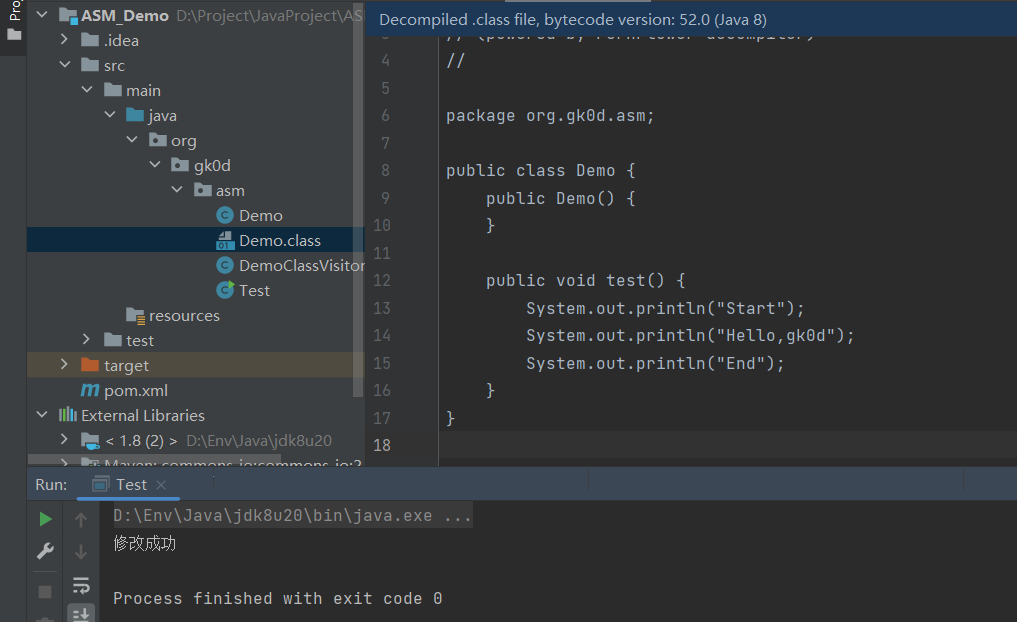Expand the .idea folder
This screenshot has width=1017, height=622.
pyautogui.click(x=64, y=40)
